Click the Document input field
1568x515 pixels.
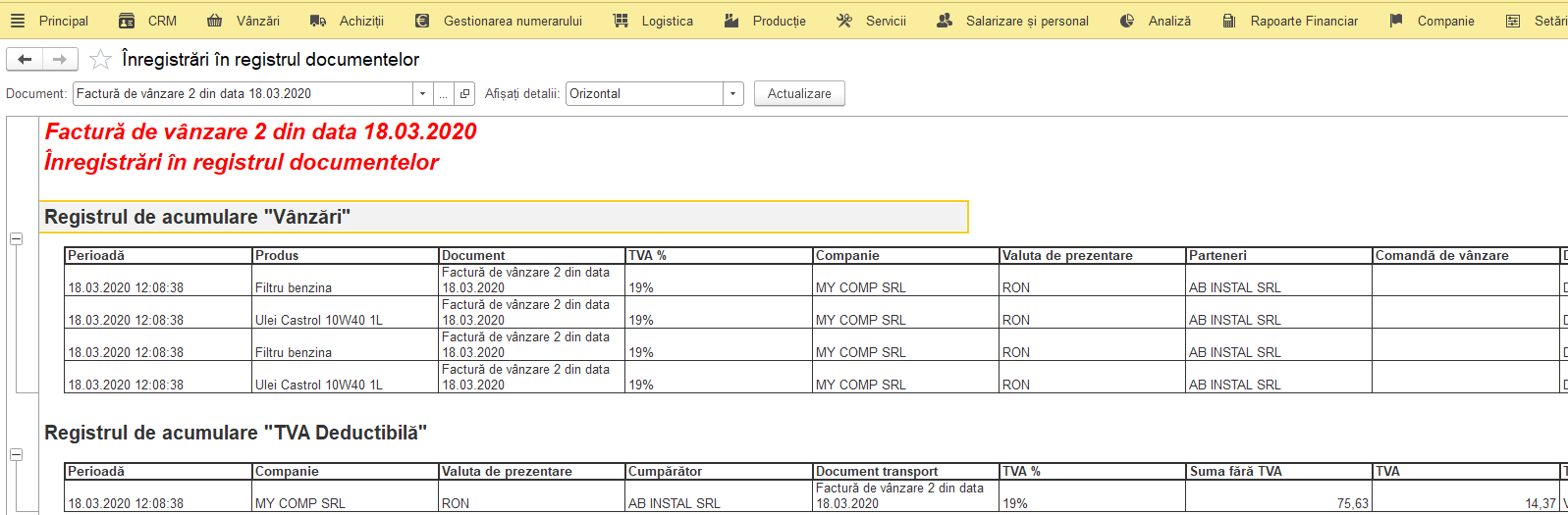click(x=243, y=94)
